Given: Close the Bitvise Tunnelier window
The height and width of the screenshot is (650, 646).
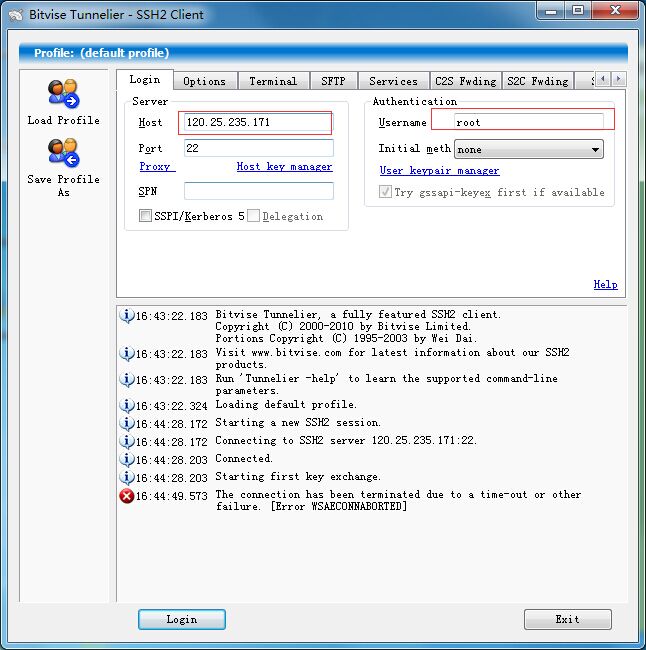Looking at the screenshot, I should click(x=615, y=11).
